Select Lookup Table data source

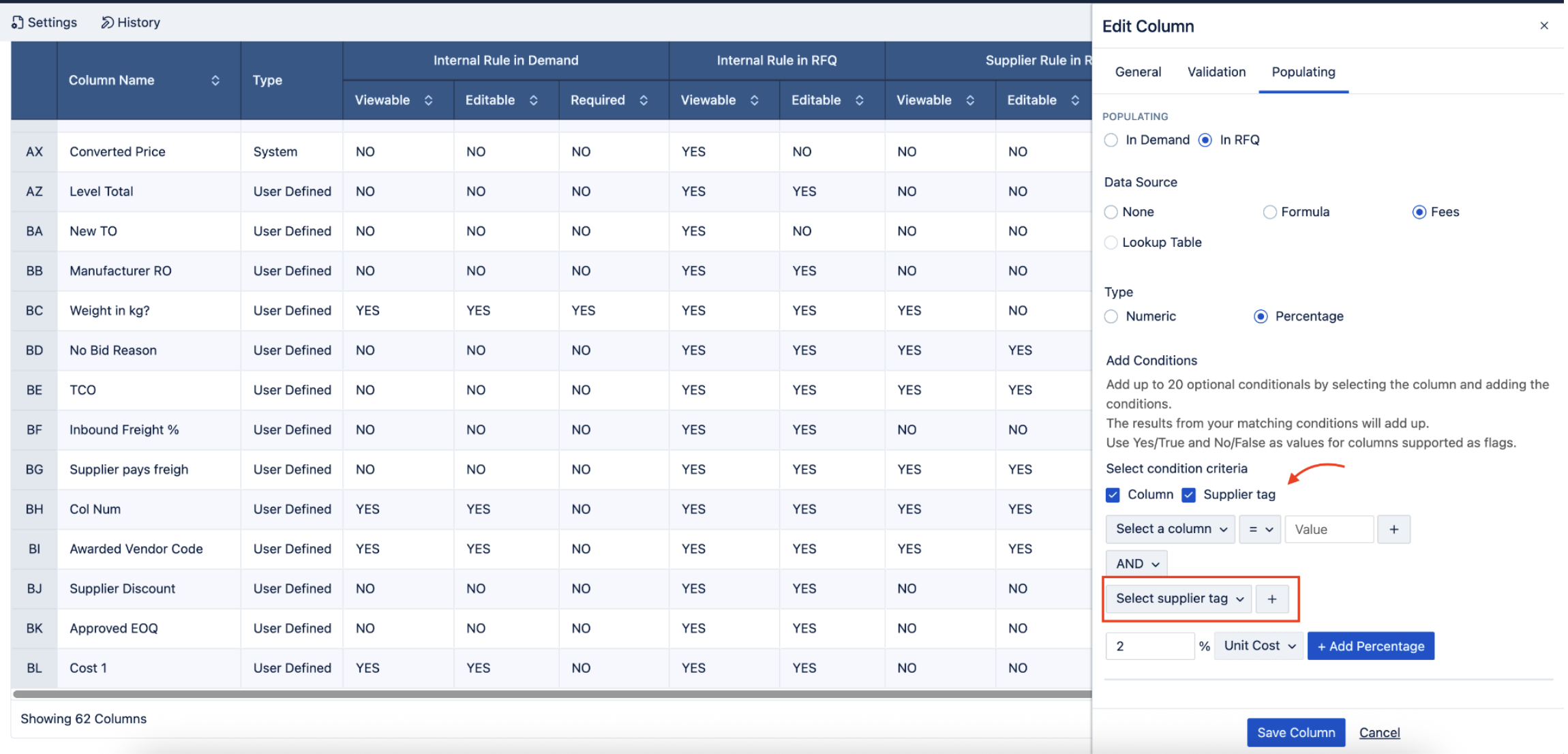(x=1111, y=243)
